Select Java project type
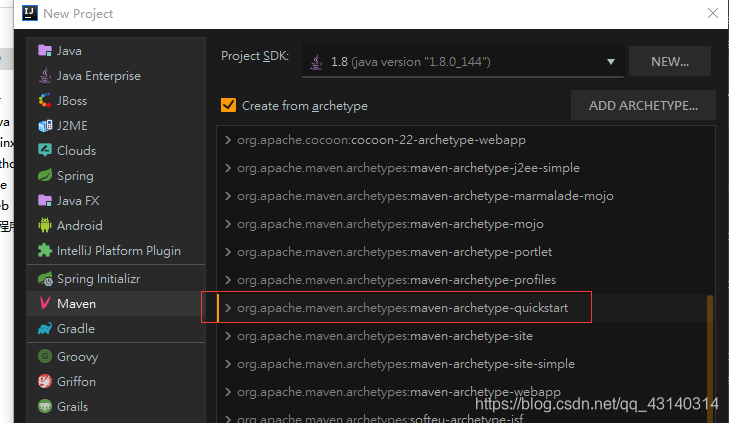The height and width of the screenshot is (423, 729). [x=116, y=51]
